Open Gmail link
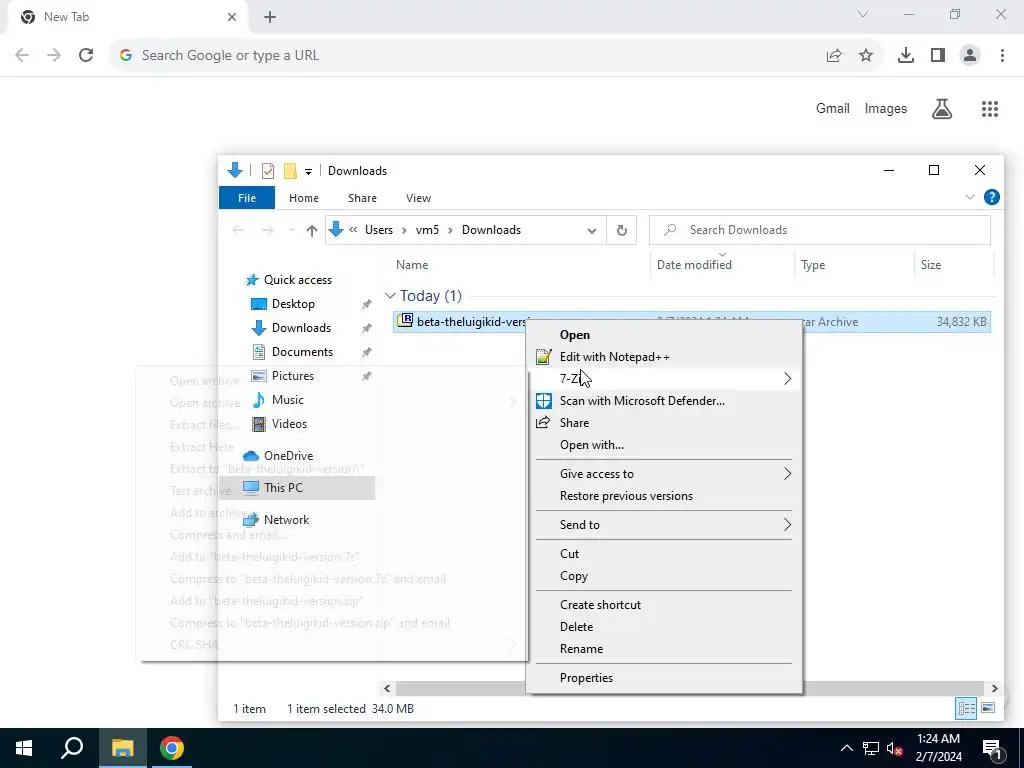The image size is (1024, 768). tap(833, 109)
